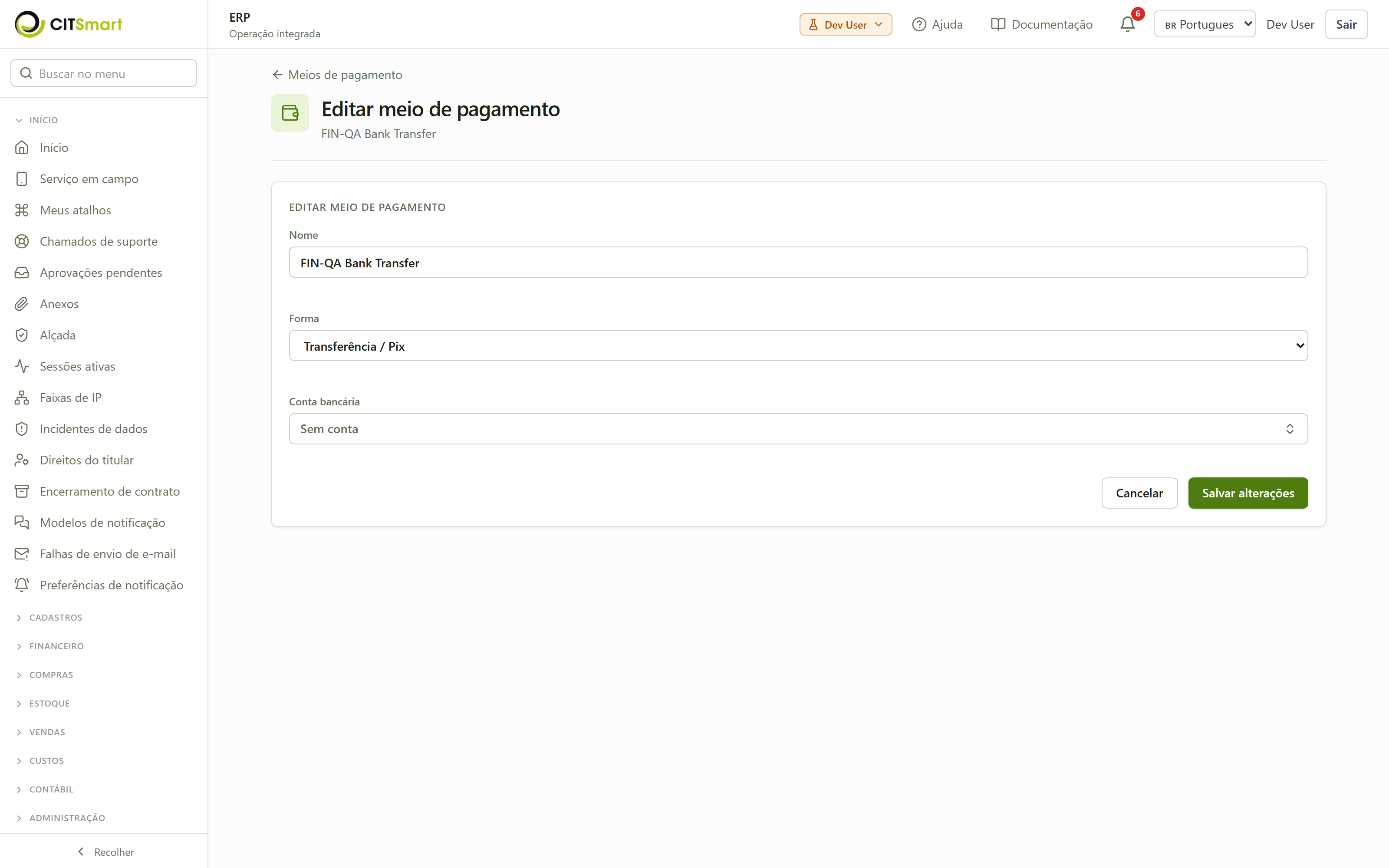Click the CITSmart logo

[x=68, y=24]
